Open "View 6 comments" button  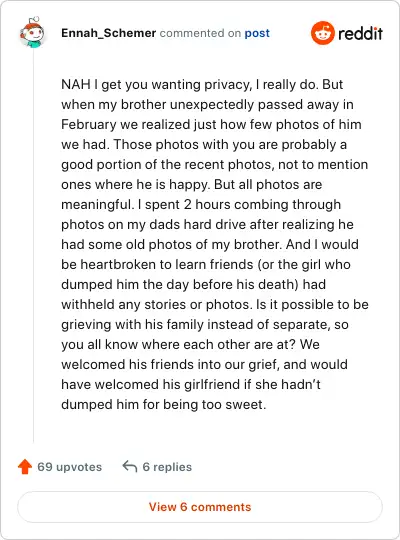pyautogui.click(x=200, y=507)
